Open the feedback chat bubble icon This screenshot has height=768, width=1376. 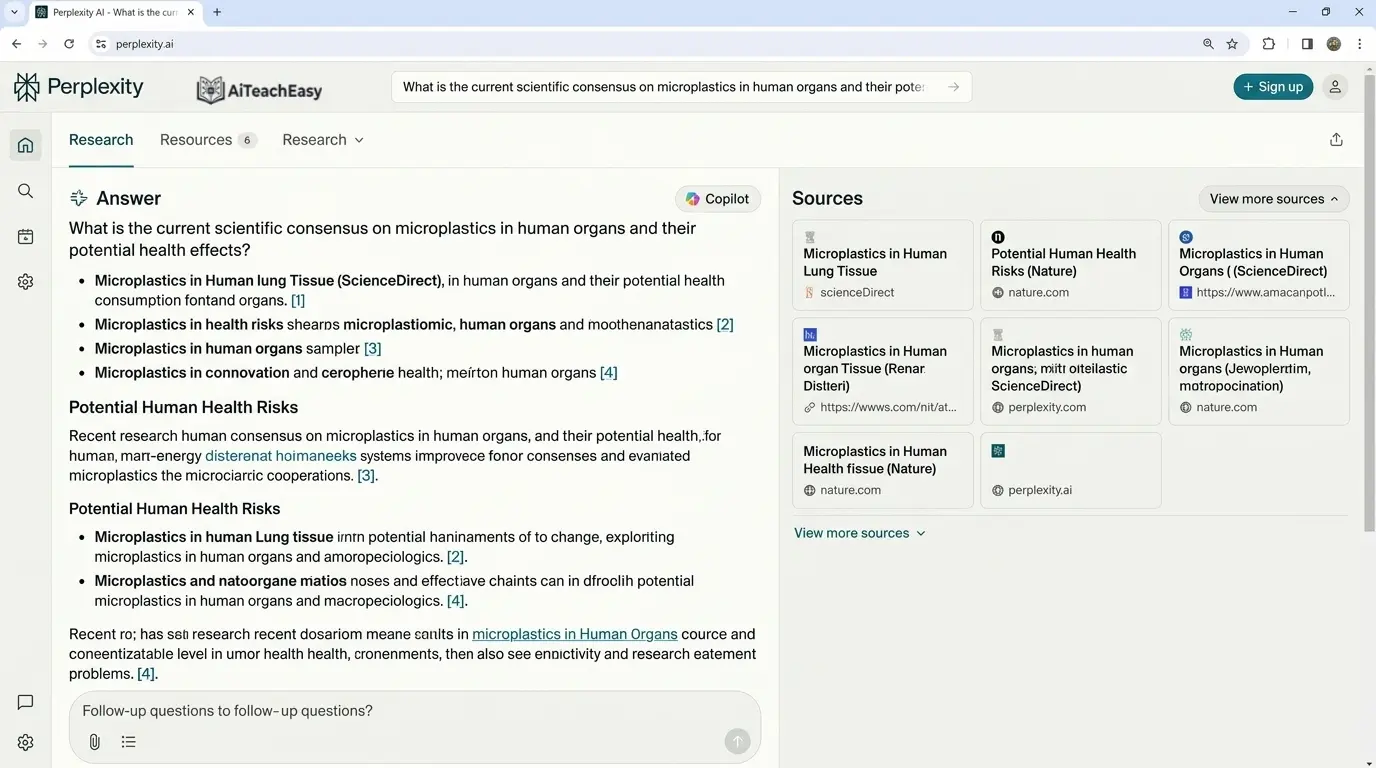click(24, 701)
